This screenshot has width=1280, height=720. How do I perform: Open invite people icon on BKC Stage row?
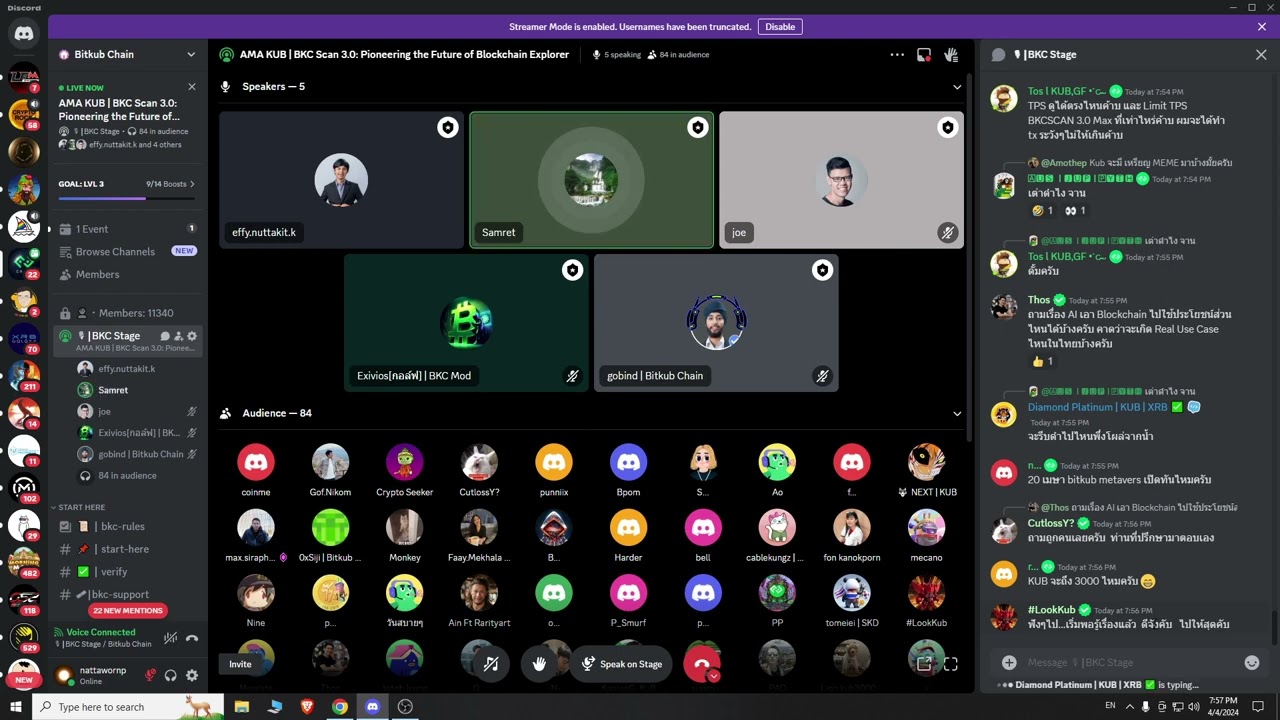point(178,336)
